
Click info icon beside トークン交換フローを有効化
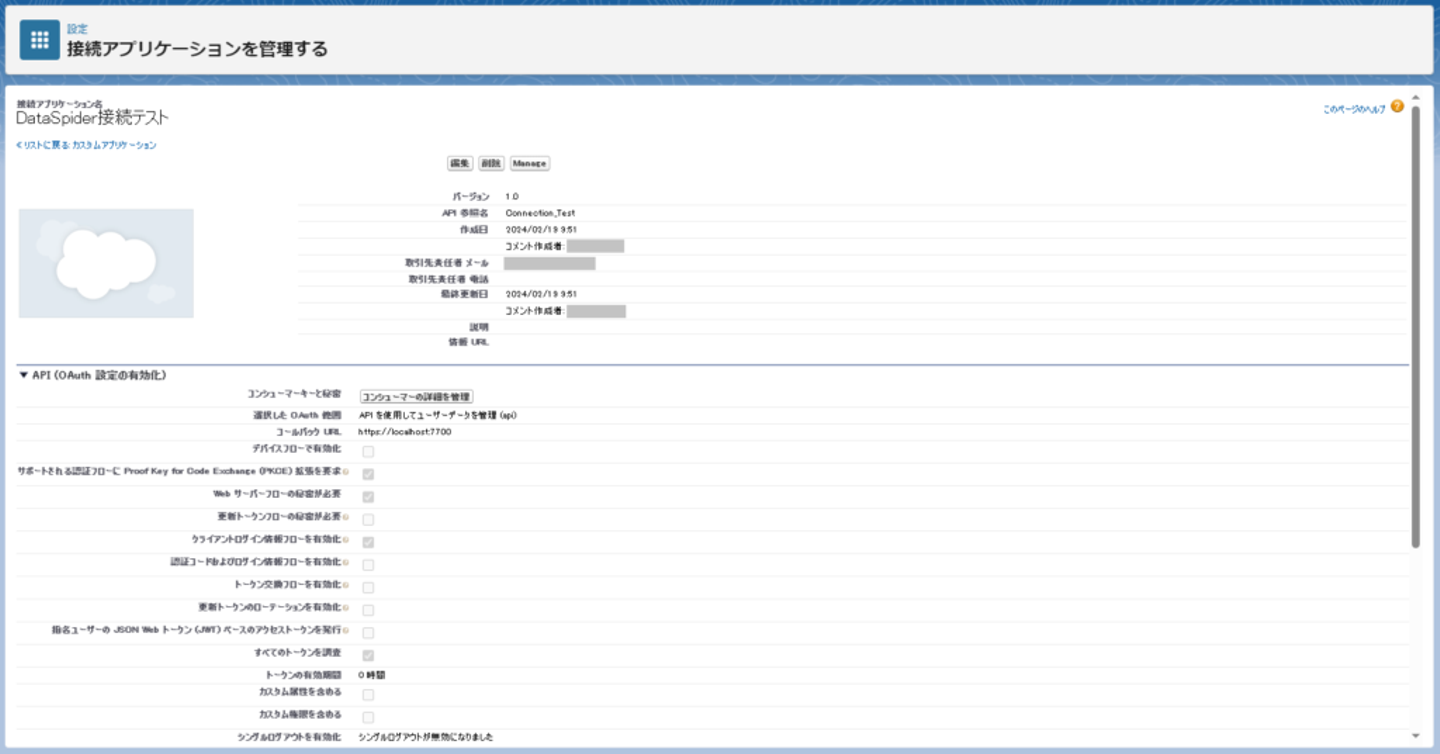345,585
